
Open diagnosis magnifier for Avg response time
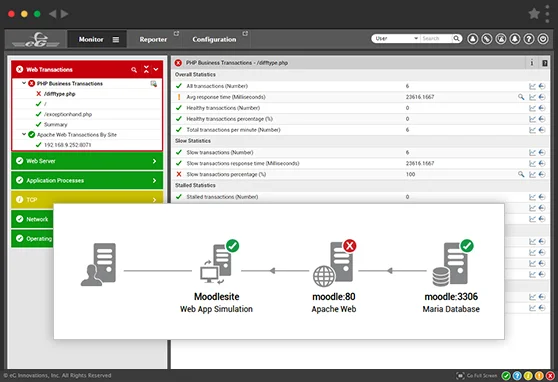point(521,97)
